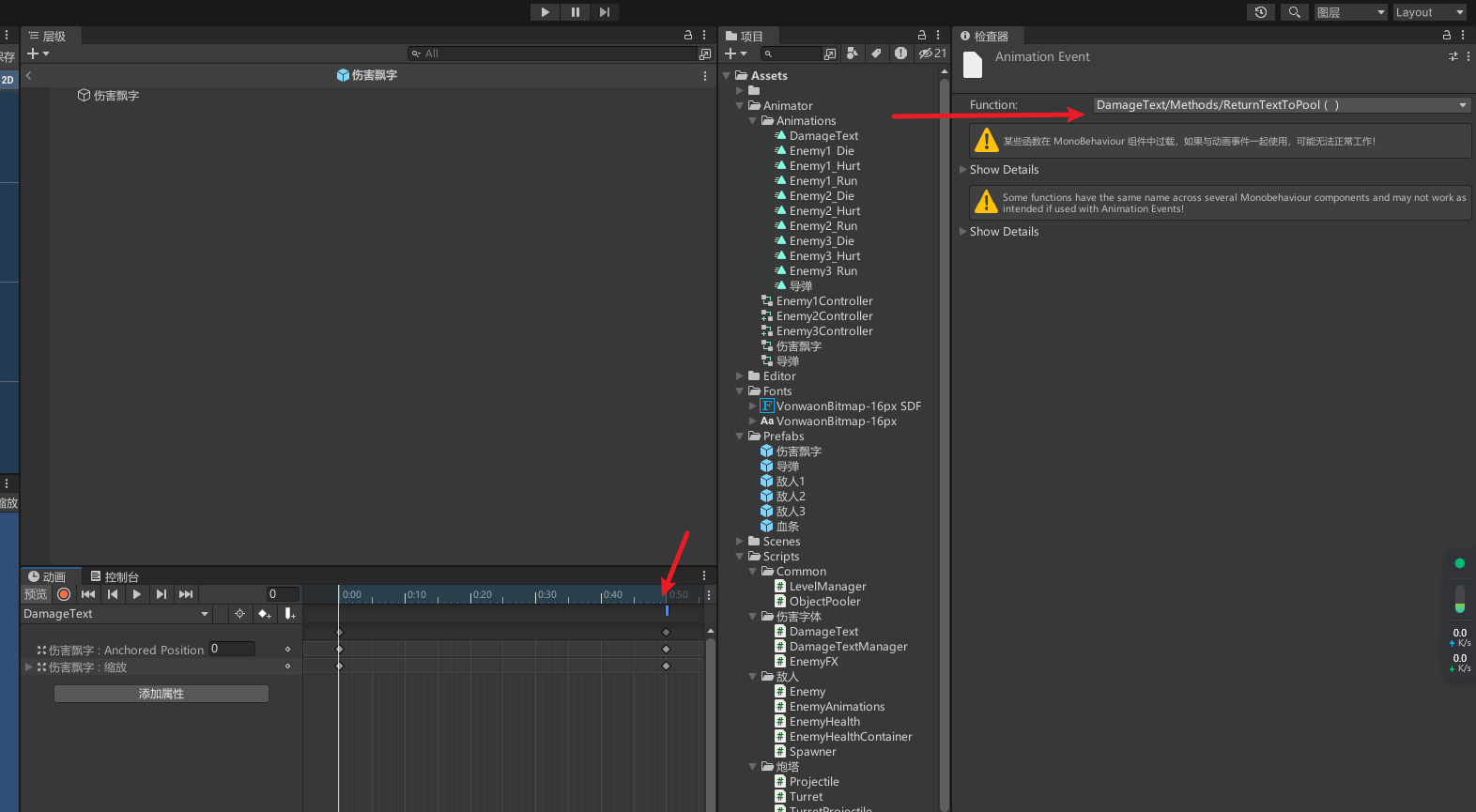Image resolution: width=1476 pixels, height=812 pixels.
Task: Go to the last keyframe button
Action: coord(186,594)
